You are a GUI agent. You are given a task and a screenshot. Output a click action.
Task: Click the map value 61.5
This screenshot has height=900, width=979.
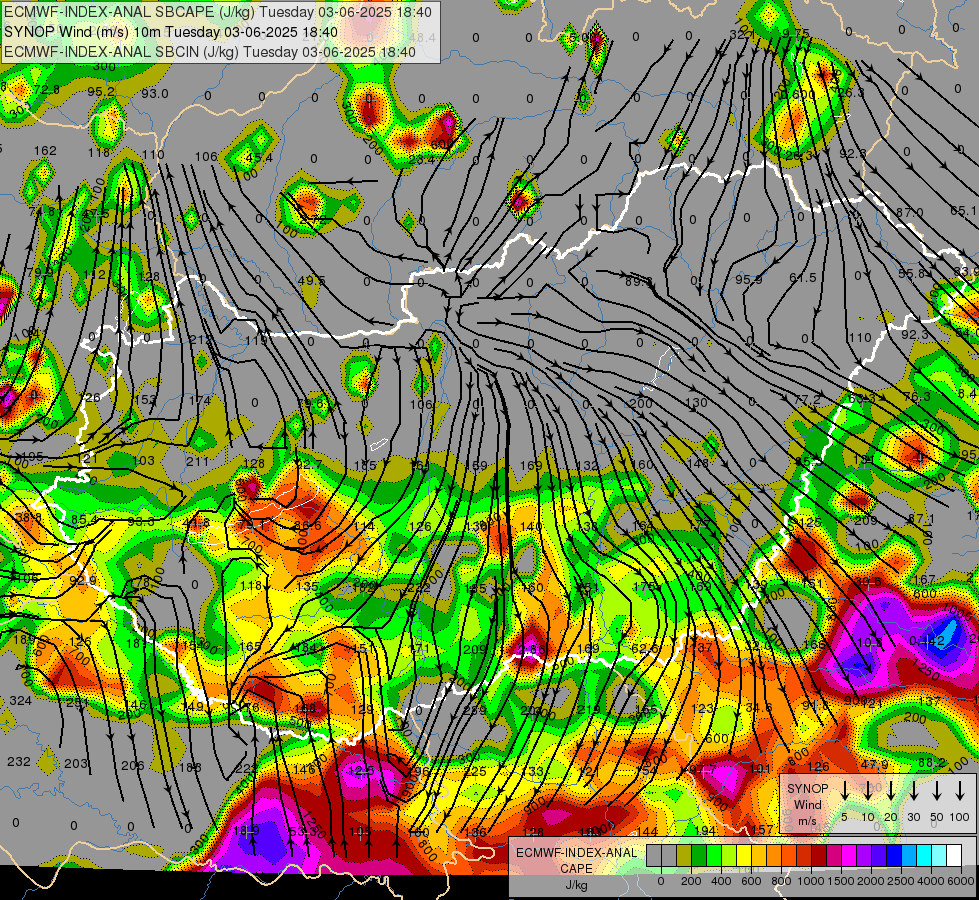802,277
